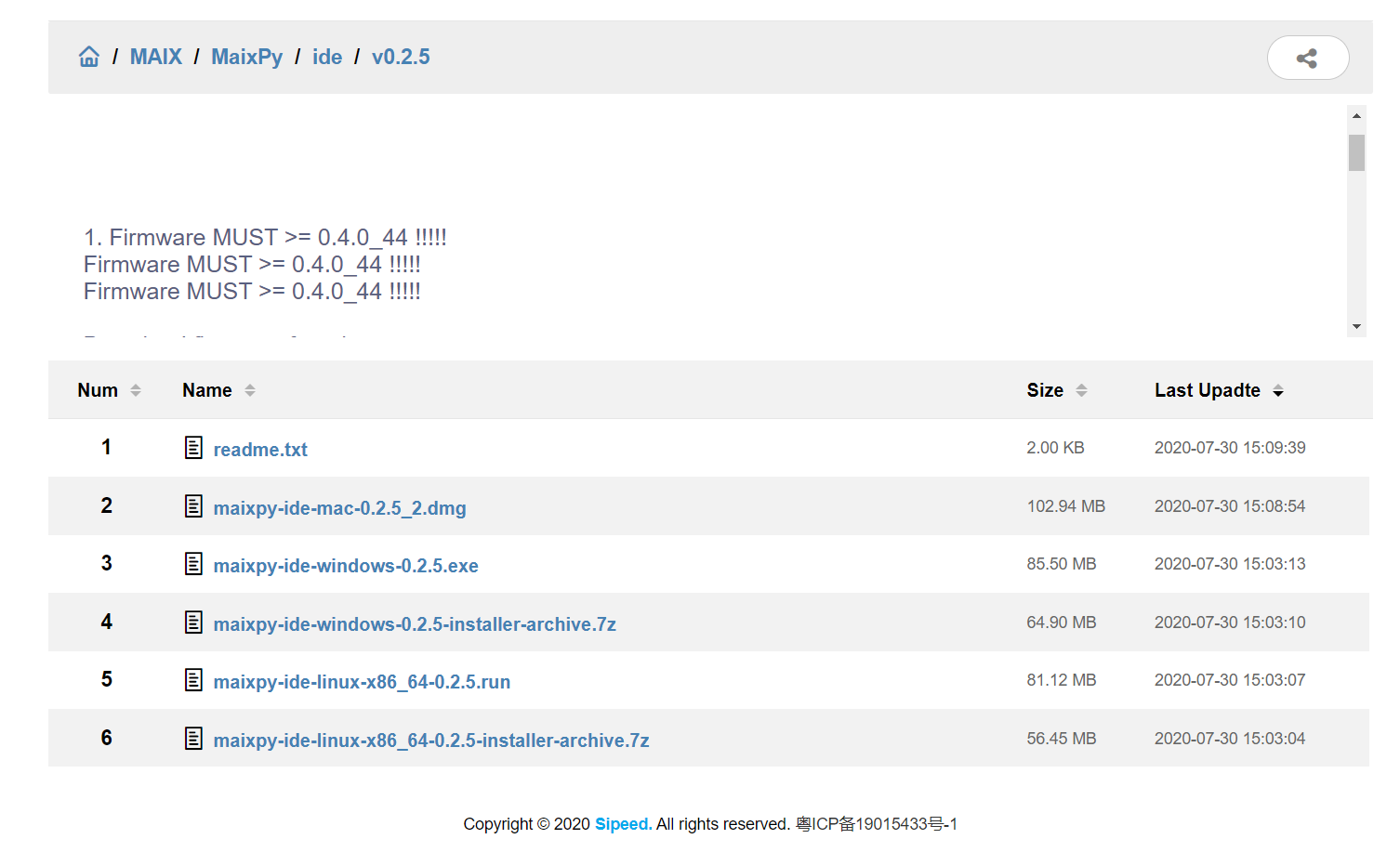Download readme.txt via its link
Viewport: 1400px width, 852px height.
(260, 449)
